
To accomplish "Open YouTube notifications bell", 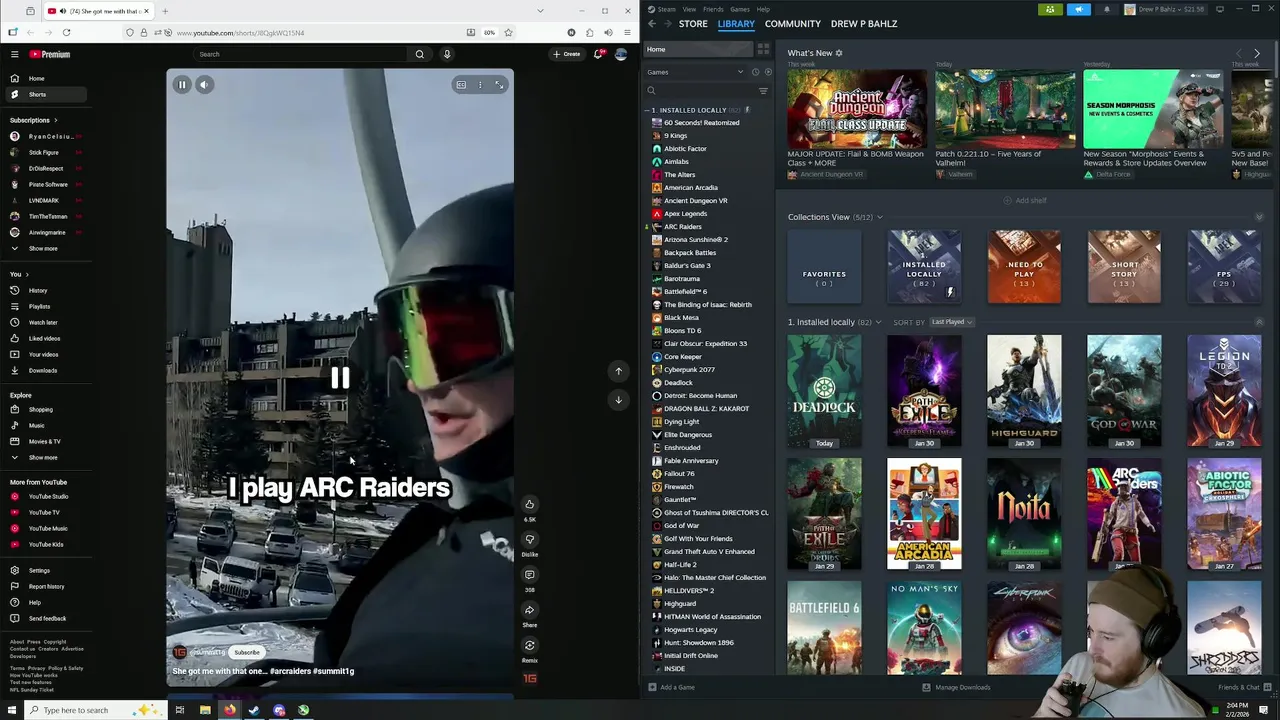I will (598, 54).
